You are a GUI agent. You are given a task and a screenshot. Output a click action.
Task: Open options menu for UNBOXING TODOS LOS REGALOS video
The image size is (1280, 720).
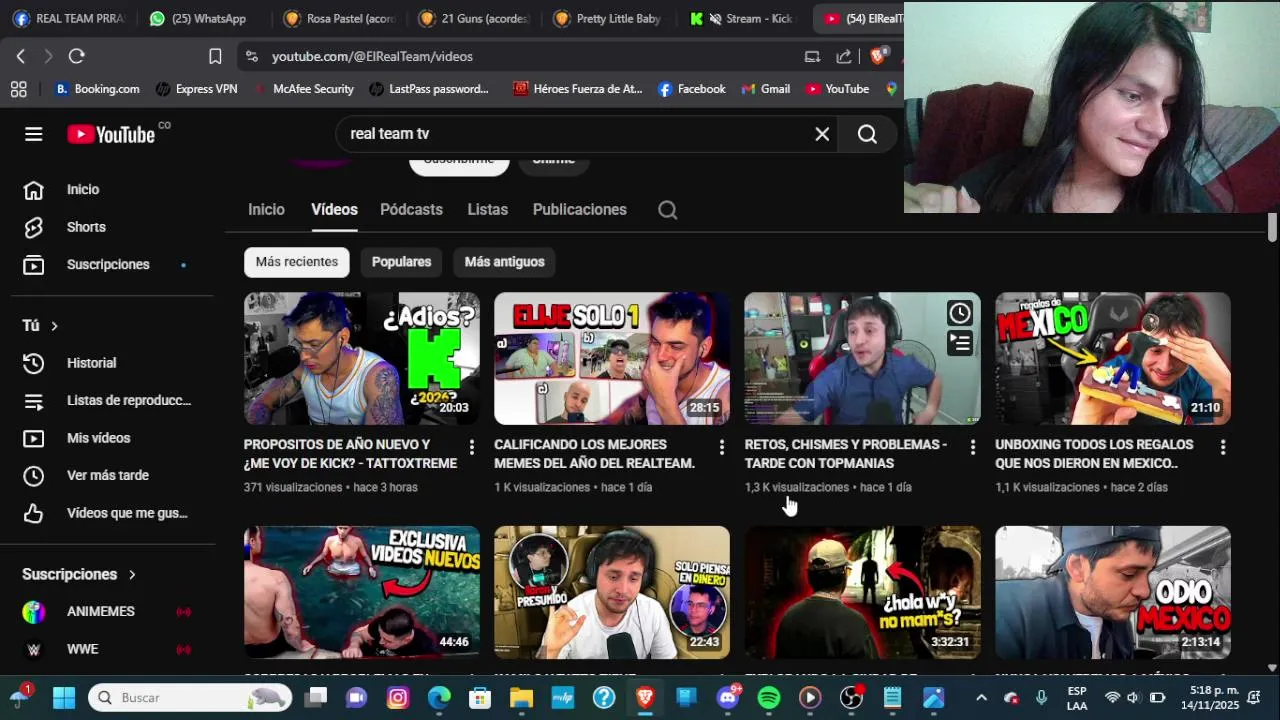1223,447
